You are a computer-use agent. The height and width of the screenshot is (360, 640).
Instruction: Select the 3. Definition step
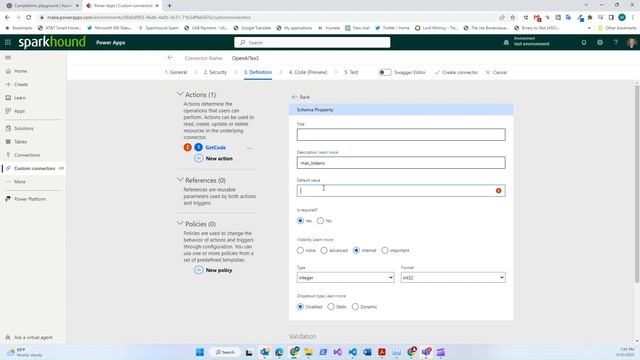pyautogui.click(x=258, y=72)
